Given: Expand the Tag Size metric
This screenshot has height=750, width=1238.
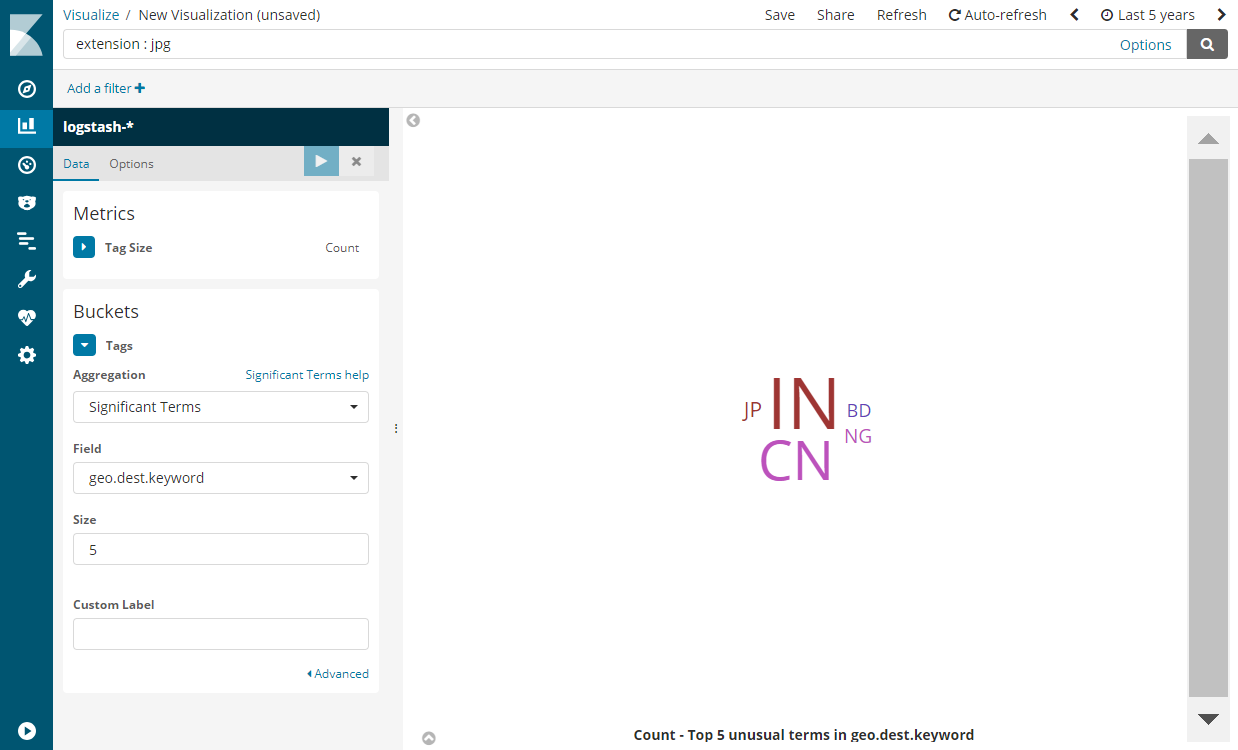Looking at the screenshot, I should tap(84, 247).
